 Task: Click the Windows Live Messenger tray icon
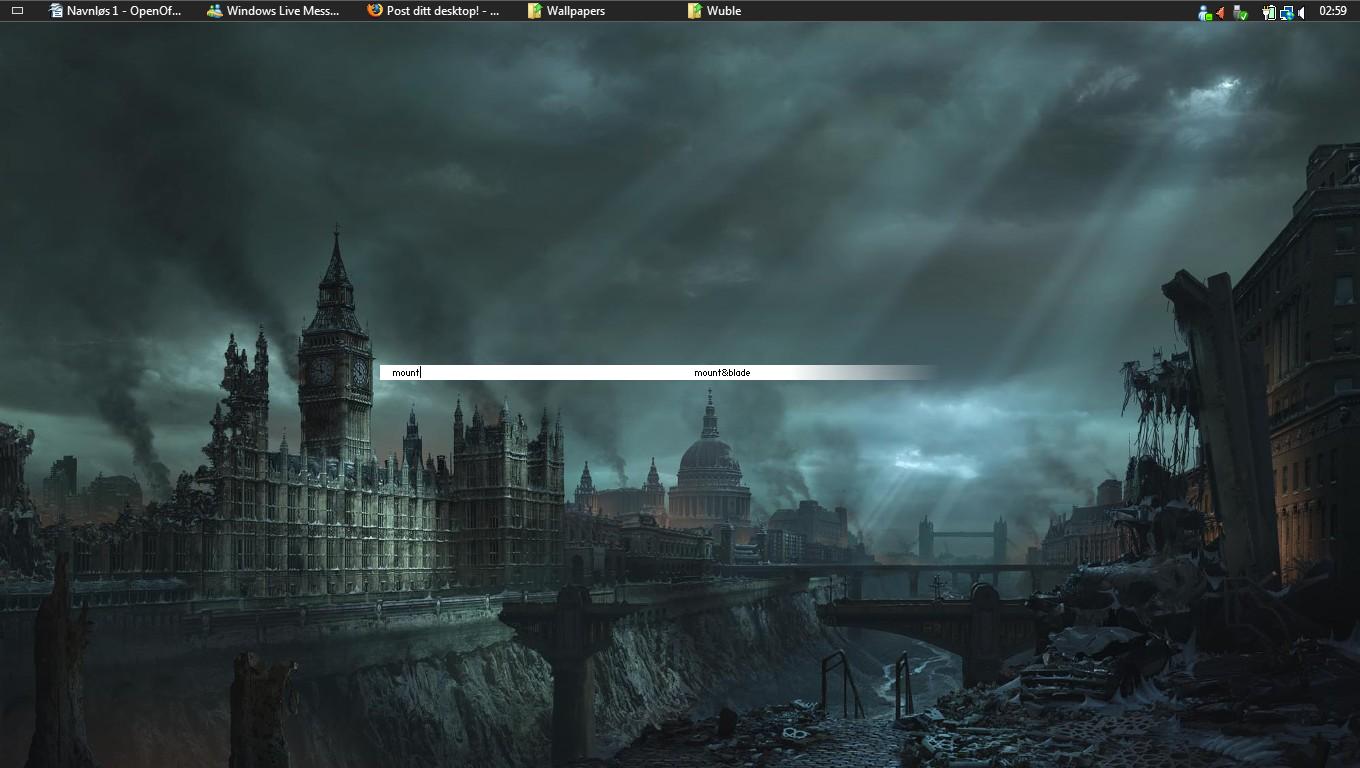tap(1205, 12)
